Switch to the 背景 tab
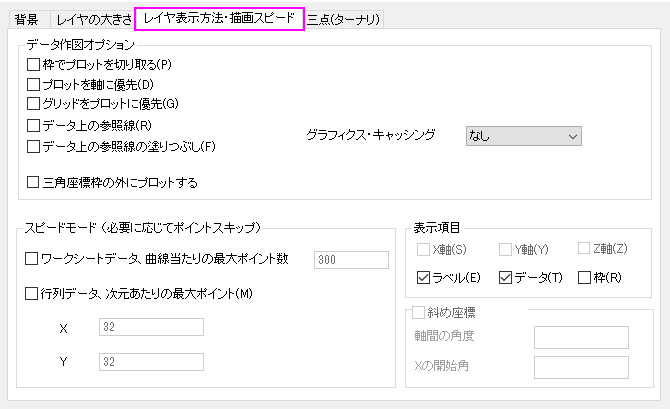This screenshot has height=409, width=670. [x=27, y=20]
